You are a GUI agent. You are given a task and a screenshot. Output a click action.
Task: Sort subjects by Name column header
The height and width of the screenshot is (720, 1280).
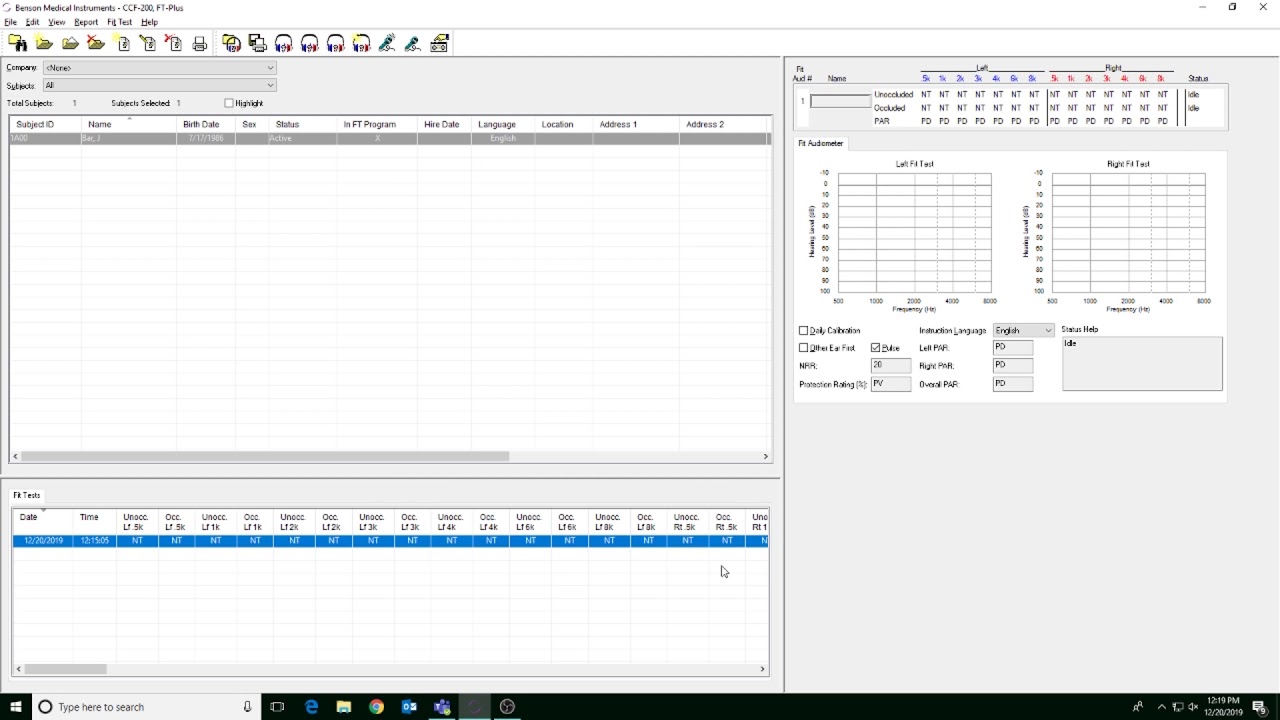128,124
